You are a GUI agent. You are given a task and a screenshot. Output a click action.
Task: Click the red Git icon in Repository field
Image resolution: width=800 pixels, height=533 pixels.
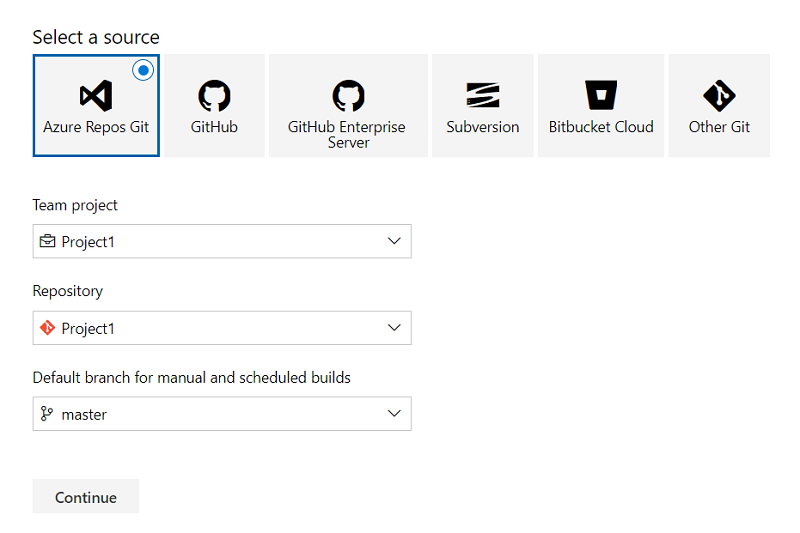coord(47,328)
